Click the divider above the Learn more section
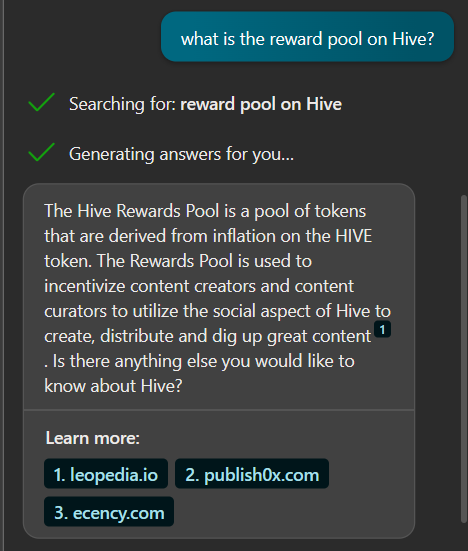This screenshot has height=551, width=468. pos(219,410)
